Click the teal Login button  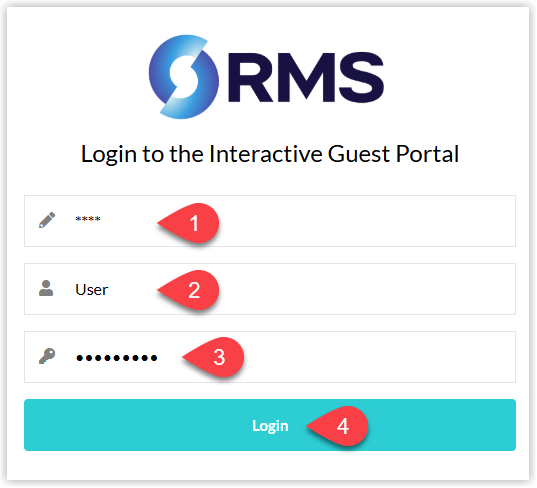[x=270, y=425]
